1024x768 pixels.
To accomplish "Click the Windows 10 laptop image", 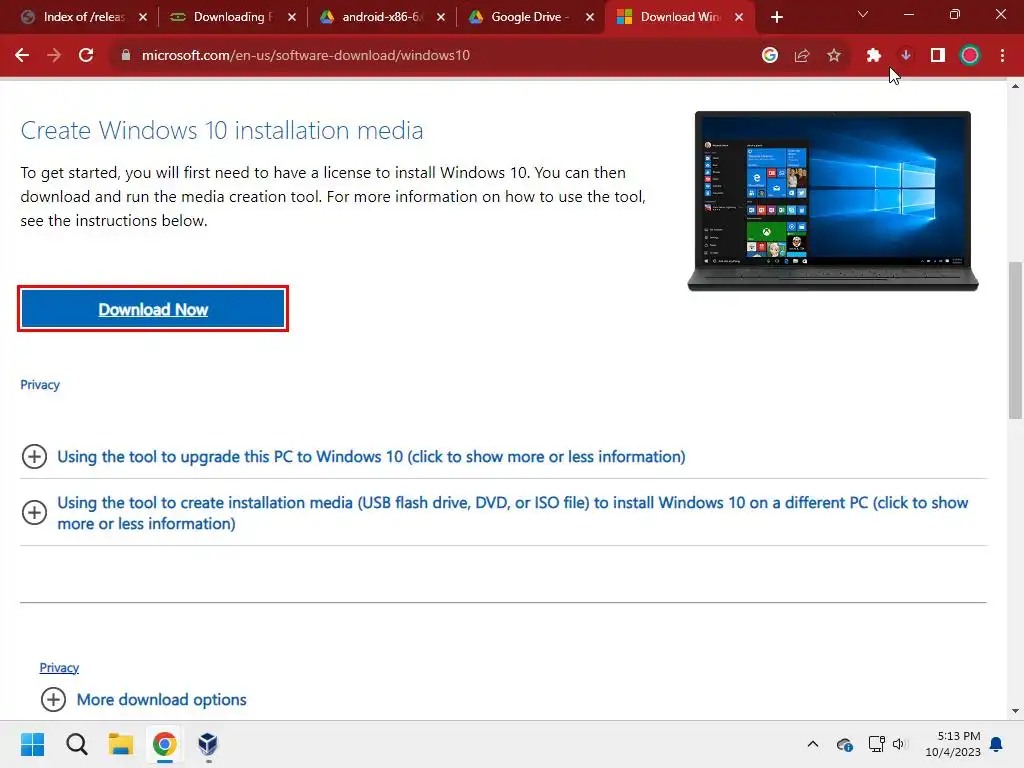I will point(833,201).
